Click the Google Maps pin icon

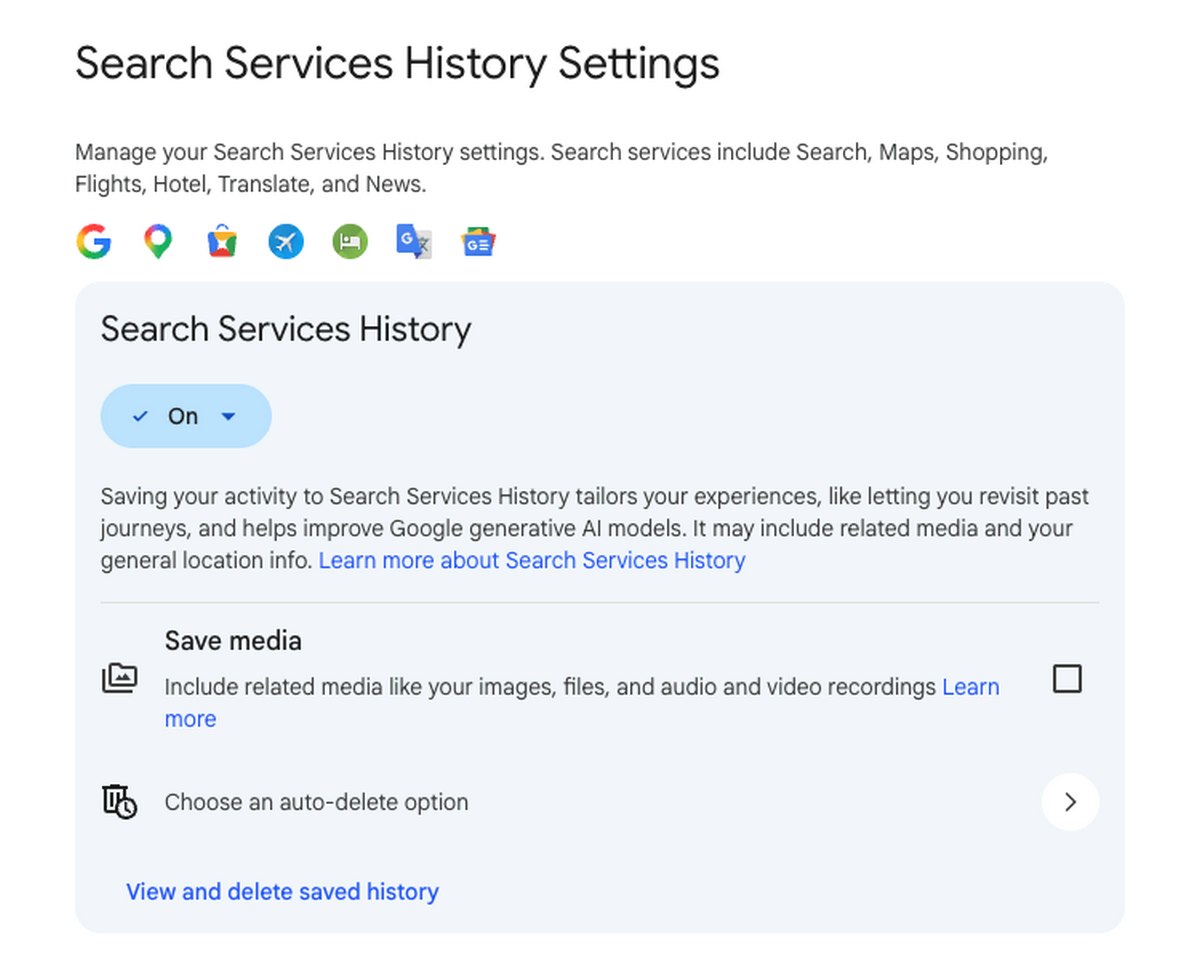(x=157, y=241)
